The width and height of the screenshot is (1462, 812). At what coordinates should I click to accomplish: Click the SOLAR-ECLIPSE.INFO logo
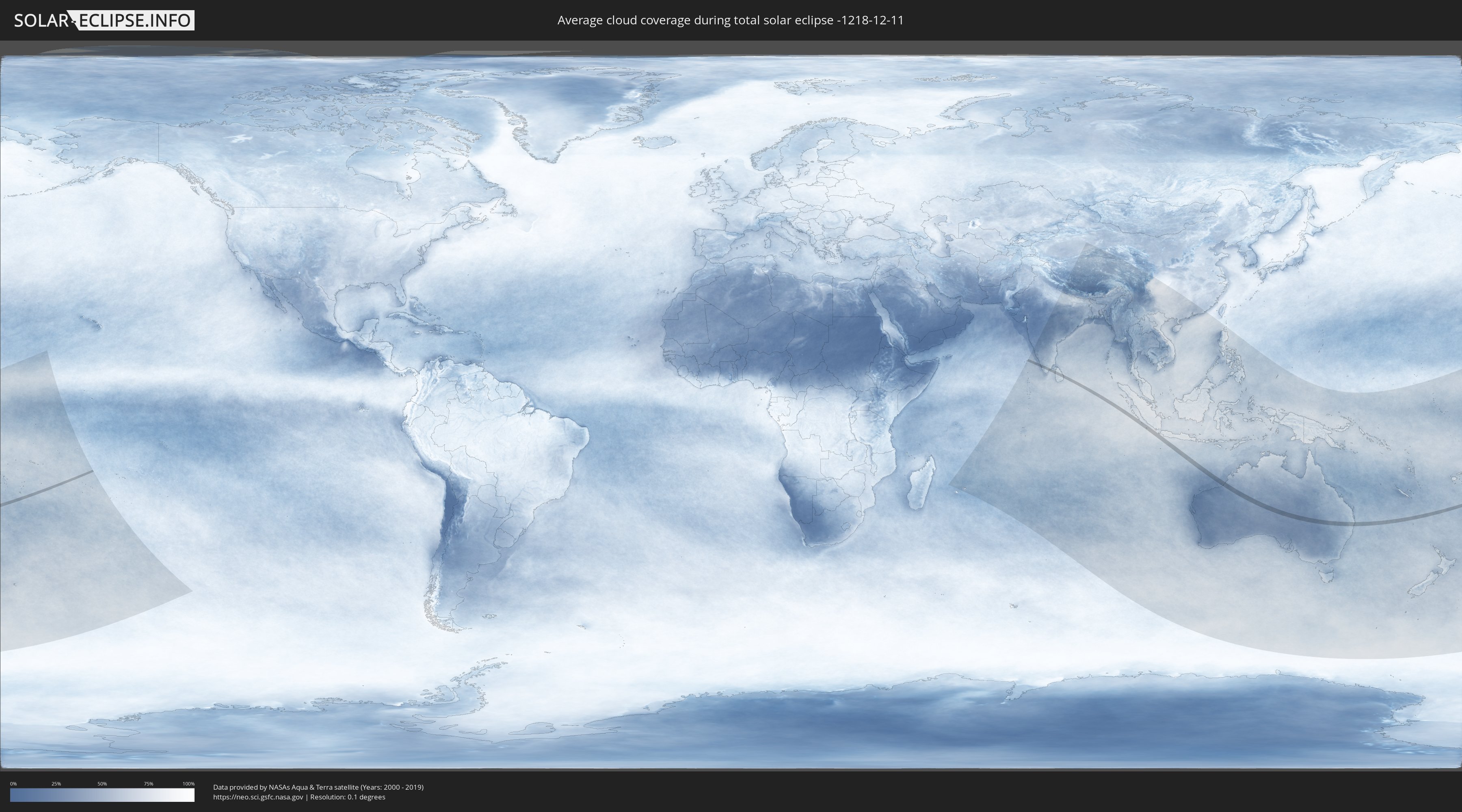tap(104, 20)
